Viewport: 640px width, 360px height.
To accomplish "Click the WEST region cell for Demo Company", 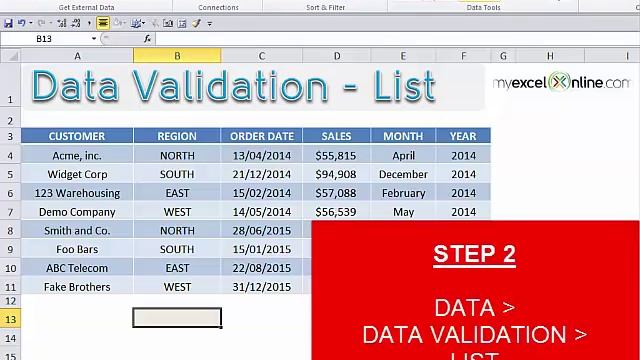I will click(177, 212).
